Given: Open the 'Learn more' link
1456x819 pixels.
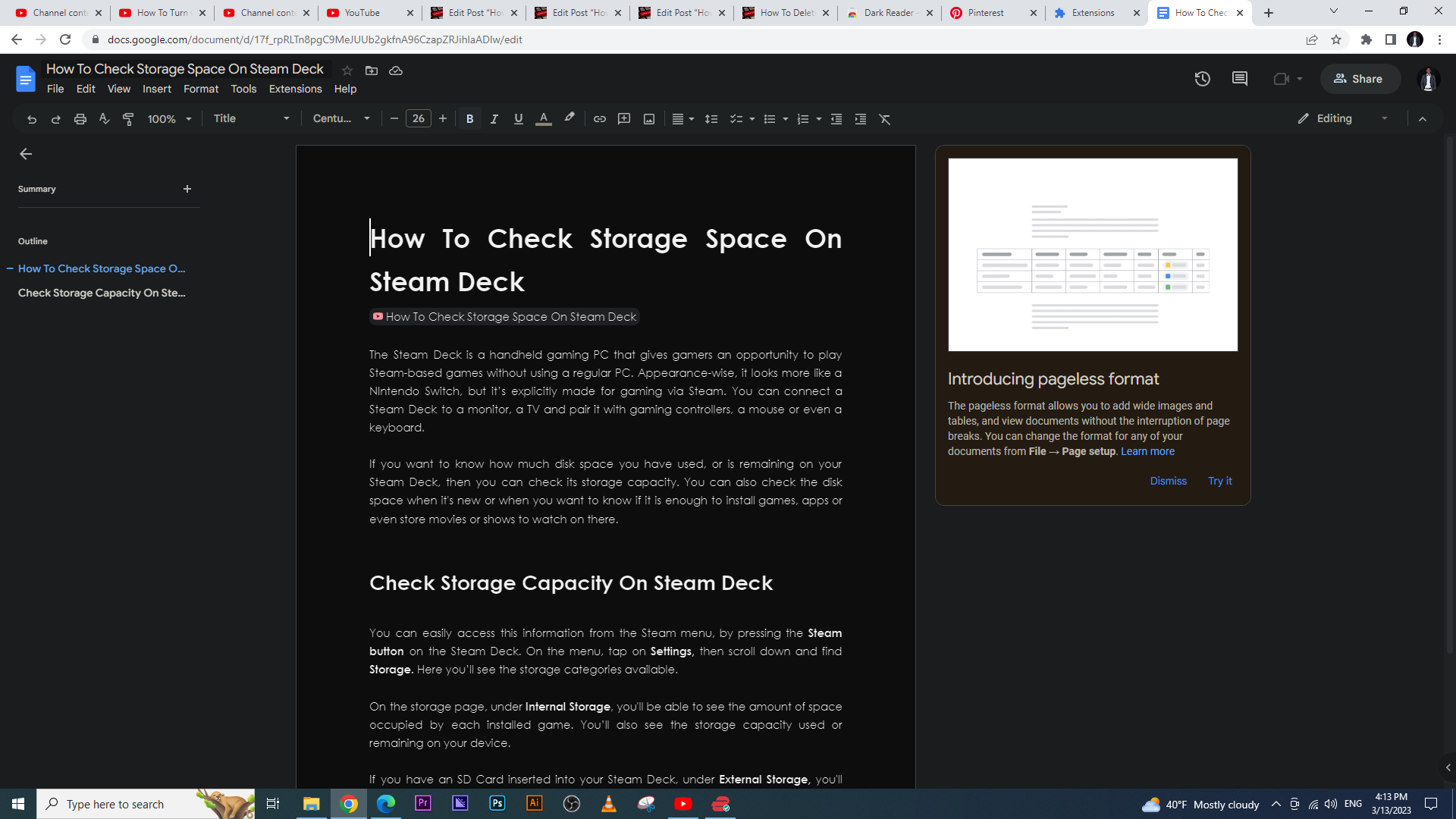Looking at the screenshot, I should click(1147, 451).
